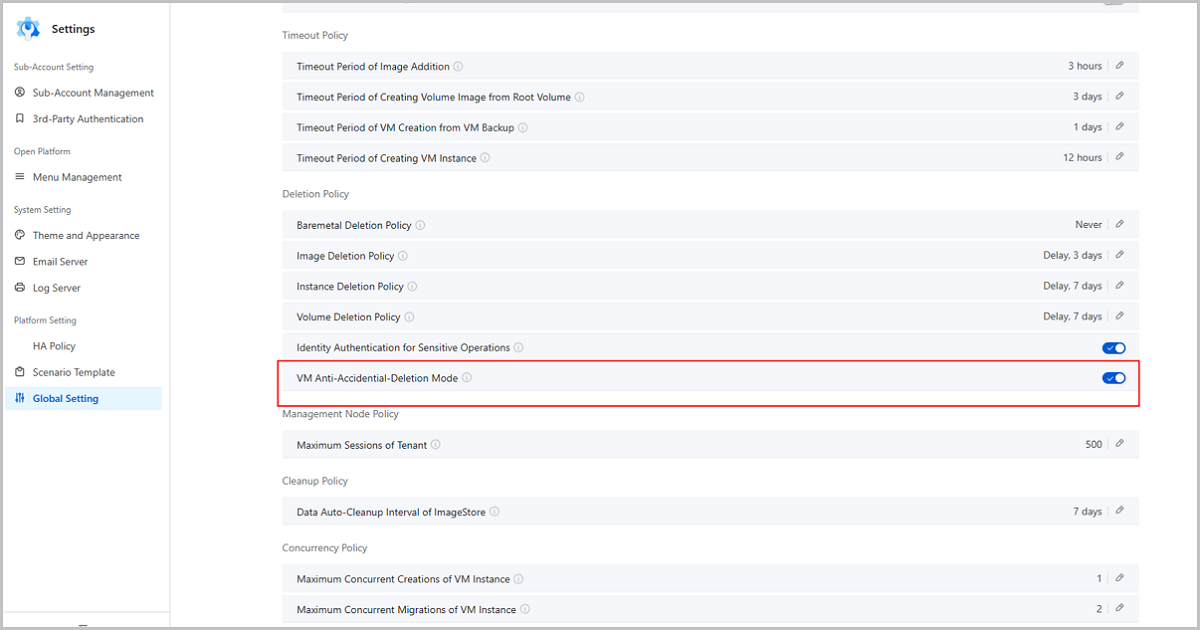
Task: Click the Settings logo icon
Action: 28,29
